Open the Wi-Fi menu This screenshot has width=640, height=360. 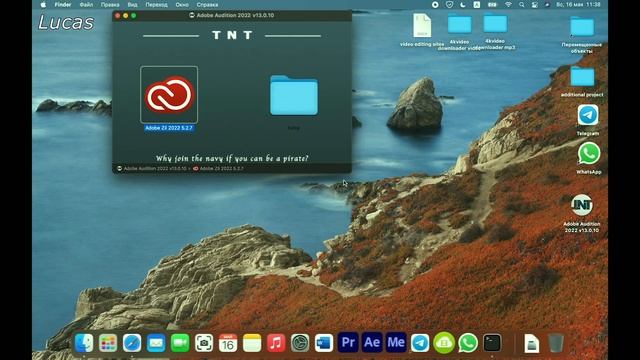508,5
